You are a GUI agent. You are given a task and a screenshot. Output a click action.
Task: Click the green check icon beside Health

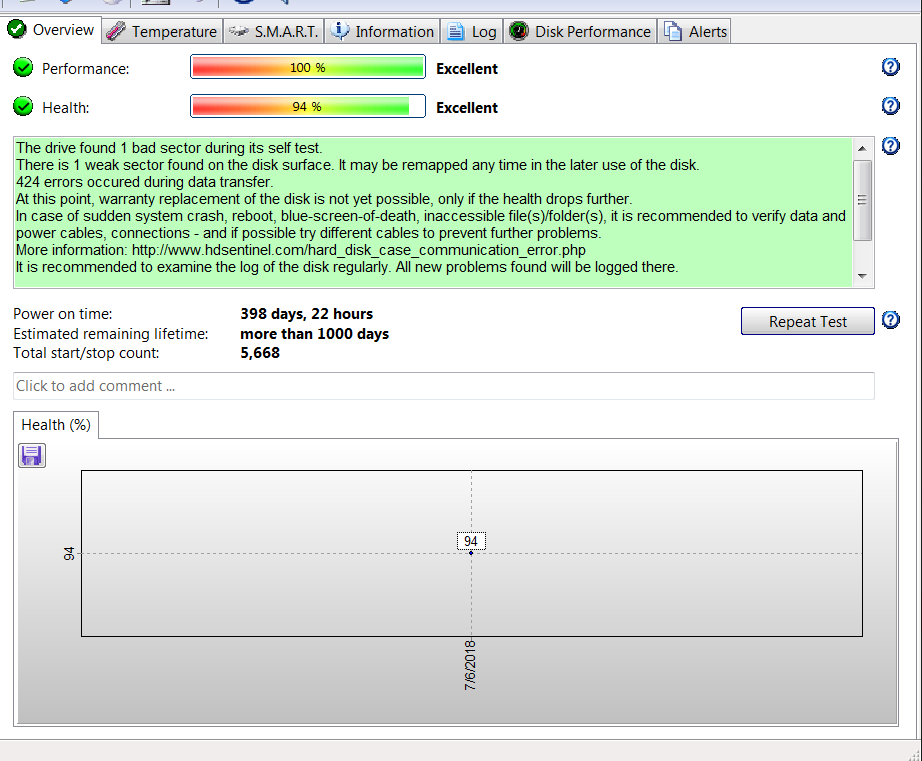pyautogui.click(x=23, y=106)
